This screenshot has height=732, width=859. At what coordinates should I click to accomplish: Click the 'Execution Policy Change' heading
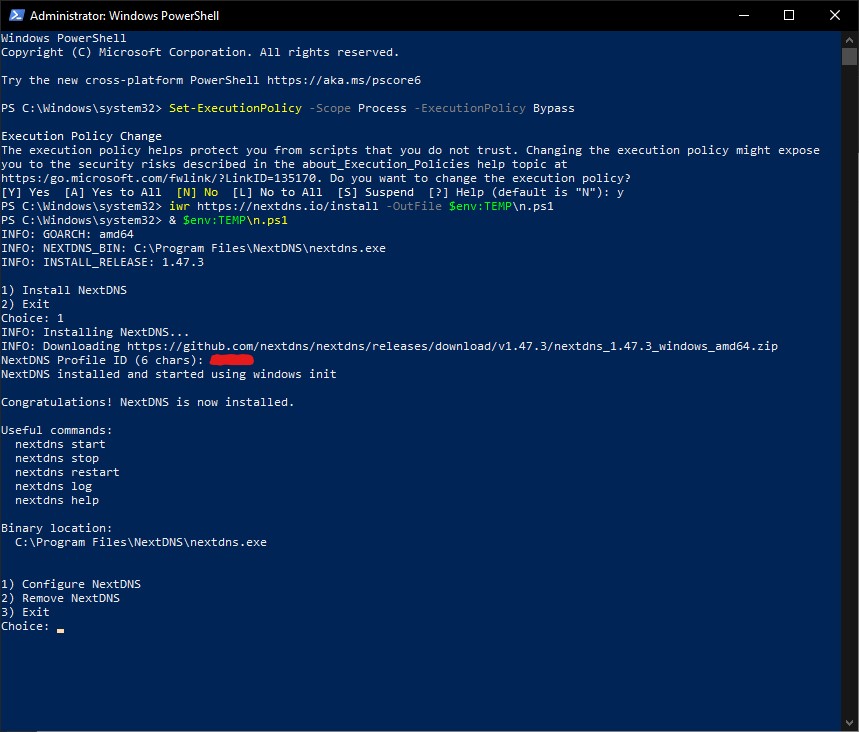pos(81,136)
